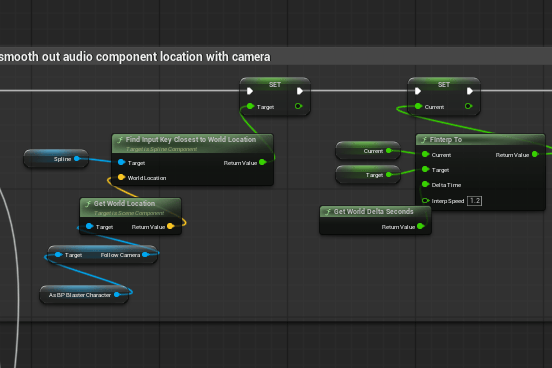Select the FInterp To node title
This screenshot has height=368, width=552.
point(446,140)
